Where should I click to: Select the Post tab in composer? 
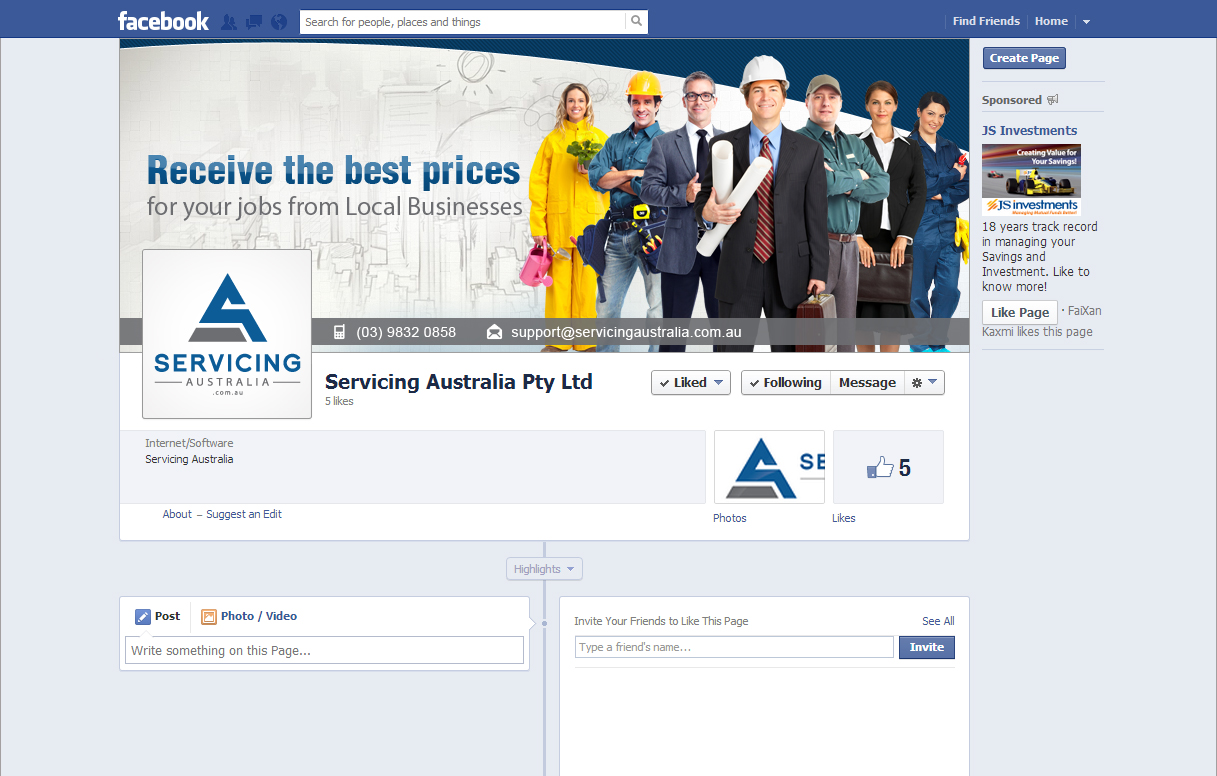point(158,616)
